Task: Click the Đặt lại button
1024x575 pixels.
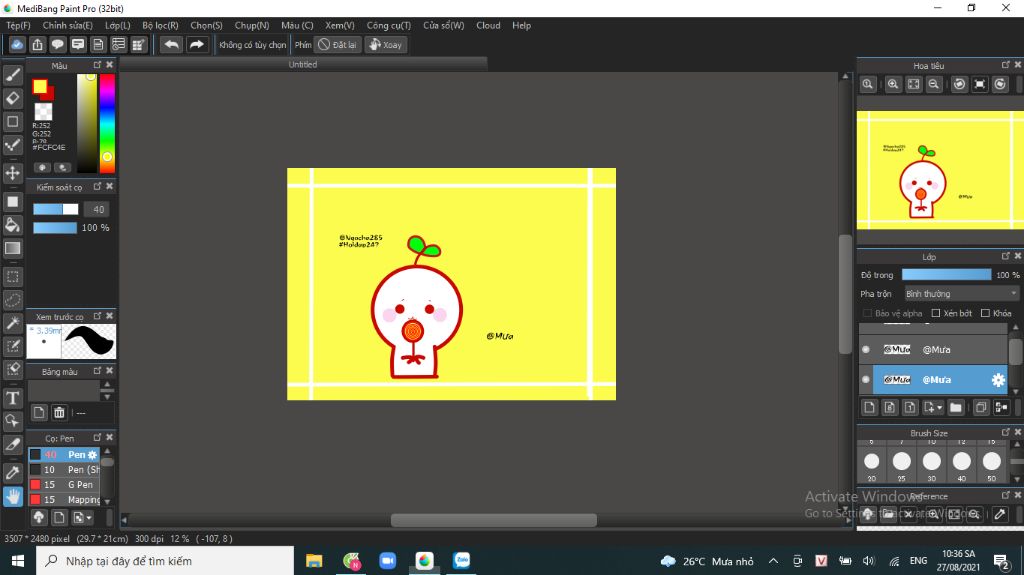Action: [338, 44]
